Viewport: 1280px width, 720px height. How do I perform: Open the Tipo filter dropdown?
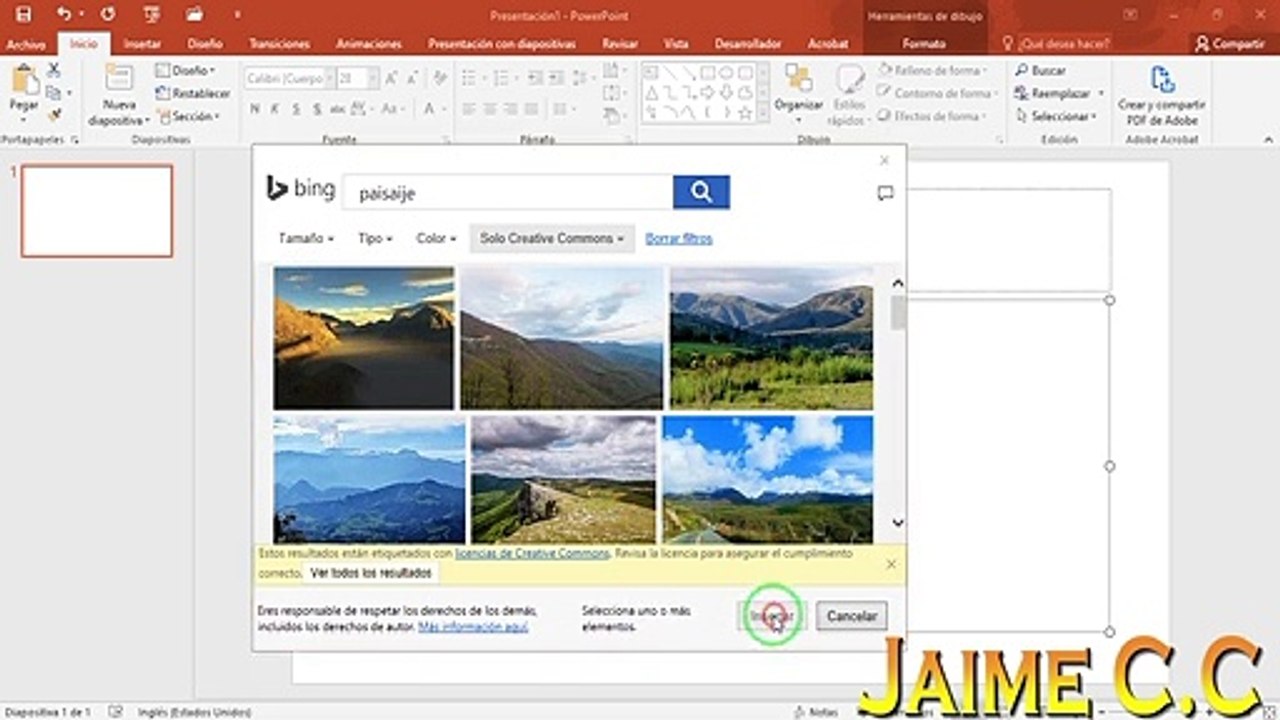click(375, 238)
